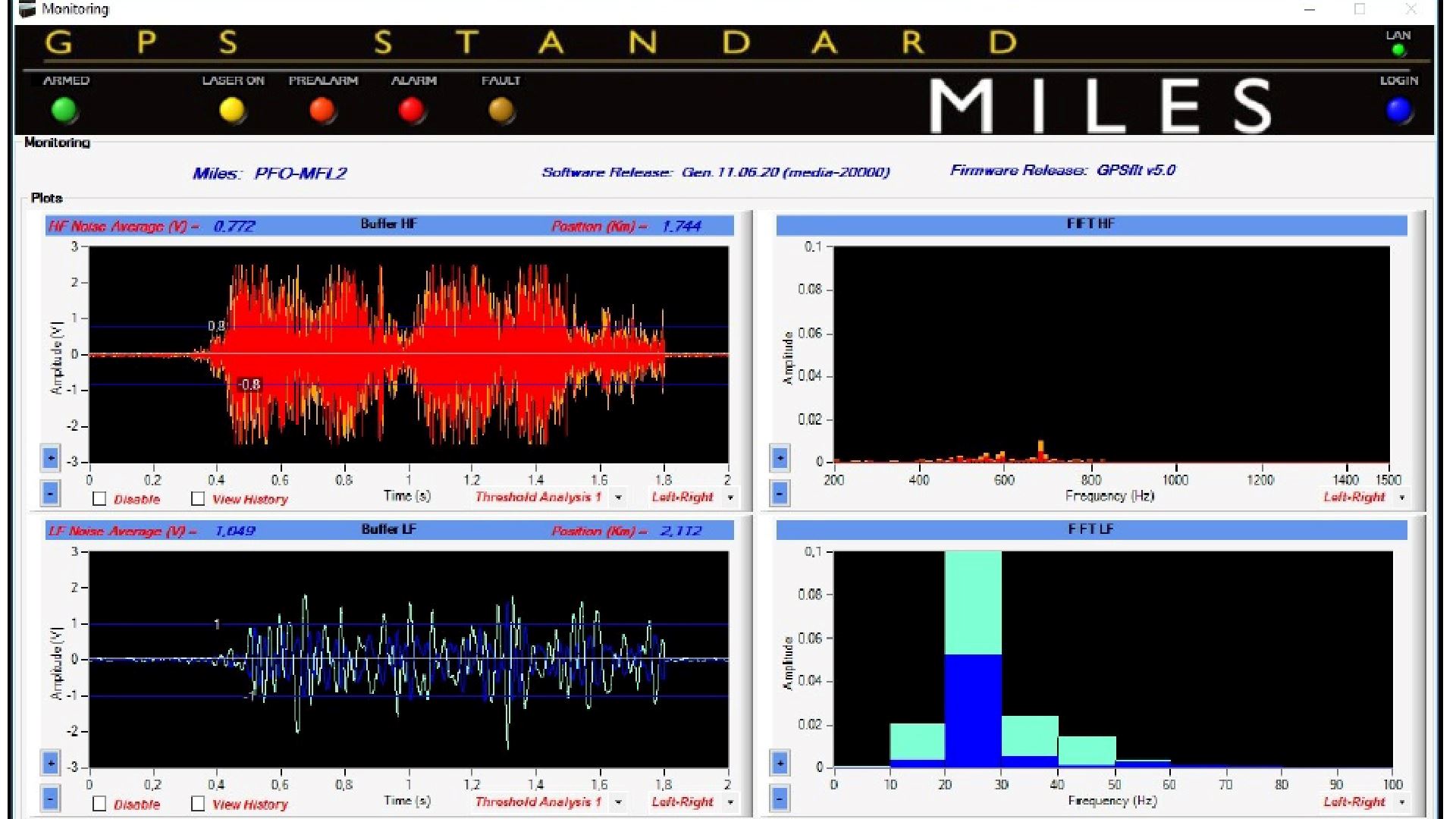
Task: Zoom in Buffer LF plot with plus button
Action: pos(50,763)
